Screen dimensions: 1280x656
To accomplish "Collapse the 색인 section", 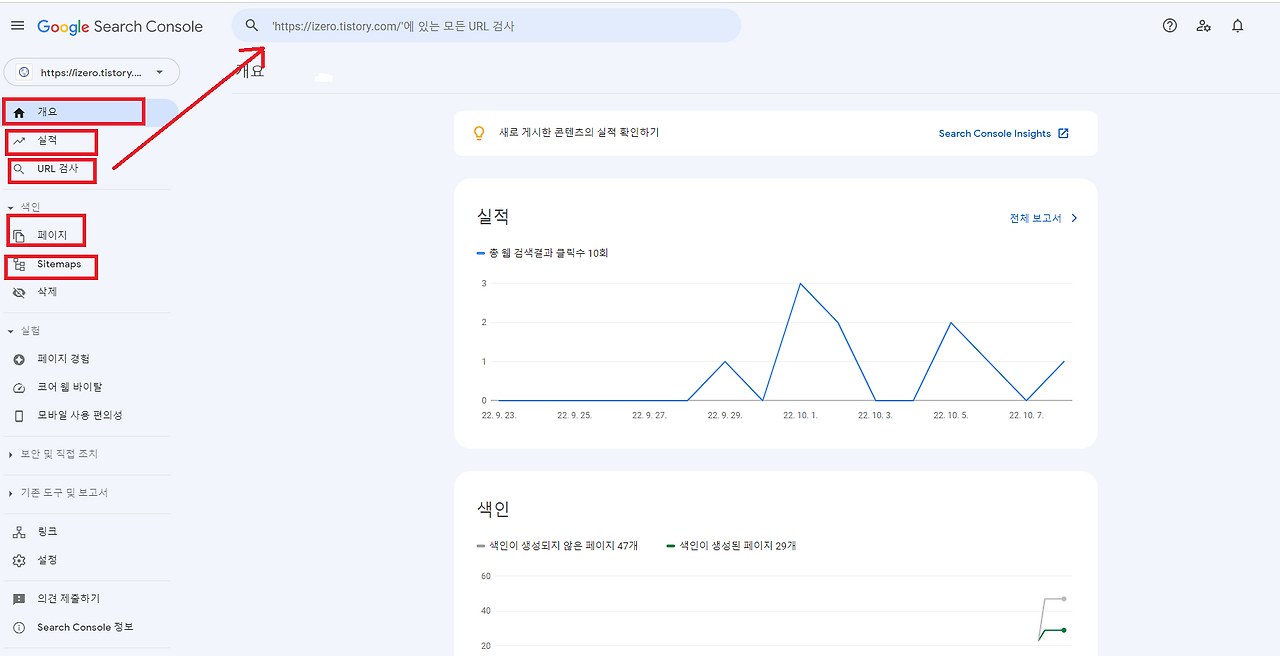I will [11, 208].
